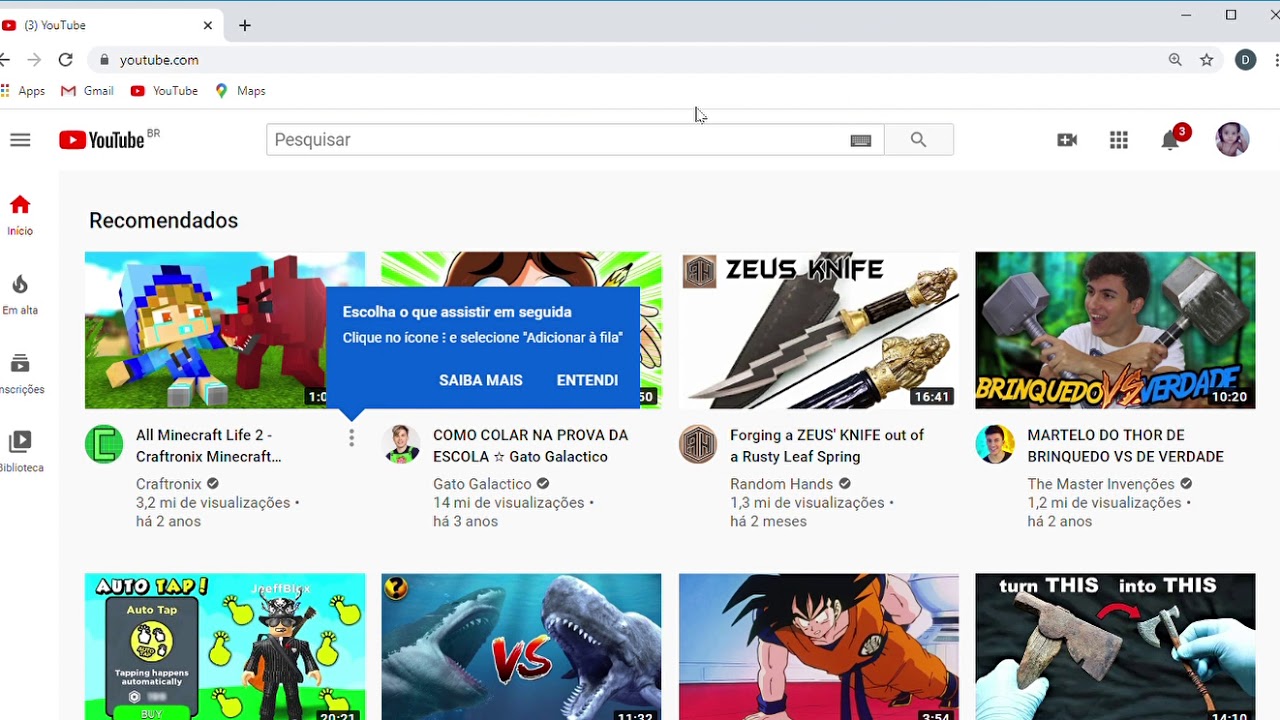Reload the page in Chrome
Screen dimensions: 1280x720
click(x=65, y=60)
